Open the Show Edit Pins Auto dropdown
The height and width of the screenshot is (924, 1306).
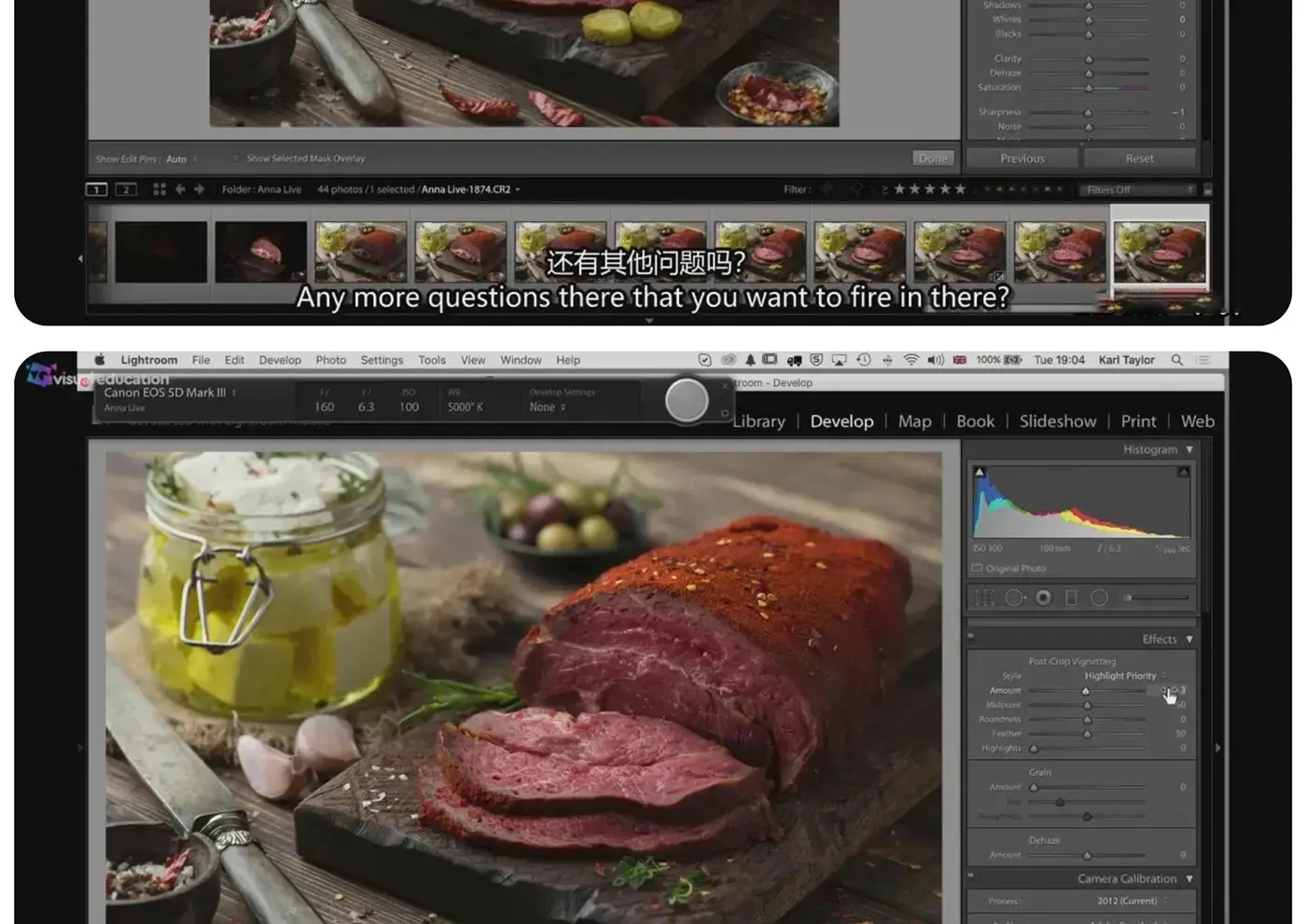coord(182,159)
